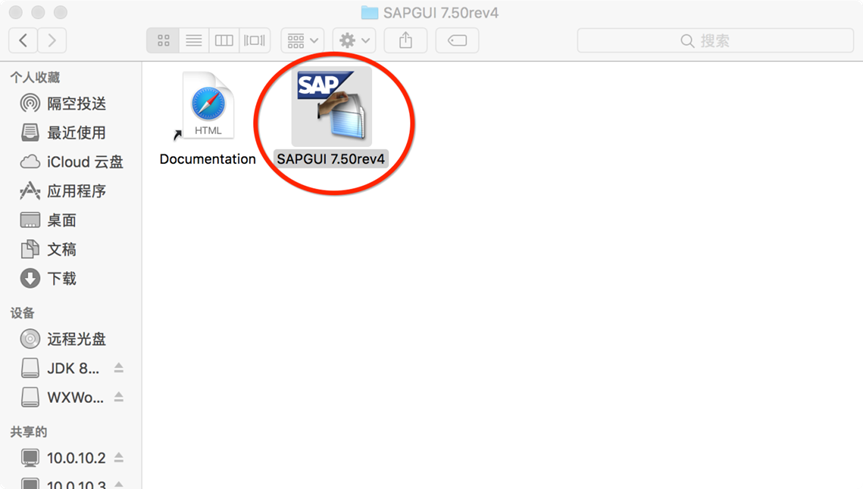Screen dimensions: 863x489
Task: Click the Edit Tags button
Action: (457, 40)
